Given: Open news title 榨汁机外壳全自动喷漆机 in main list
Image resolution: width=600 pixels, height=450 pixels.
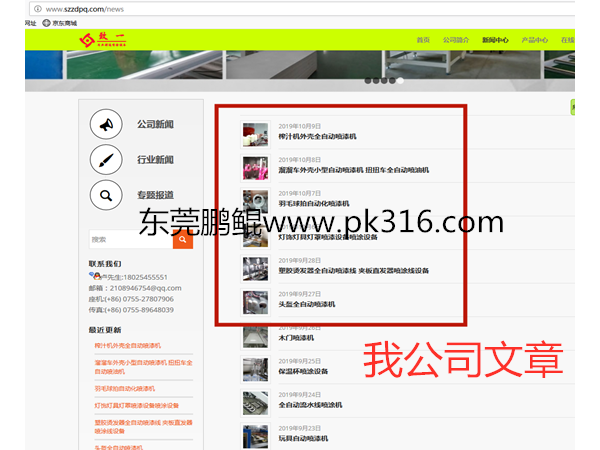Looking at the screenshot, I should [x=317, y=136].
